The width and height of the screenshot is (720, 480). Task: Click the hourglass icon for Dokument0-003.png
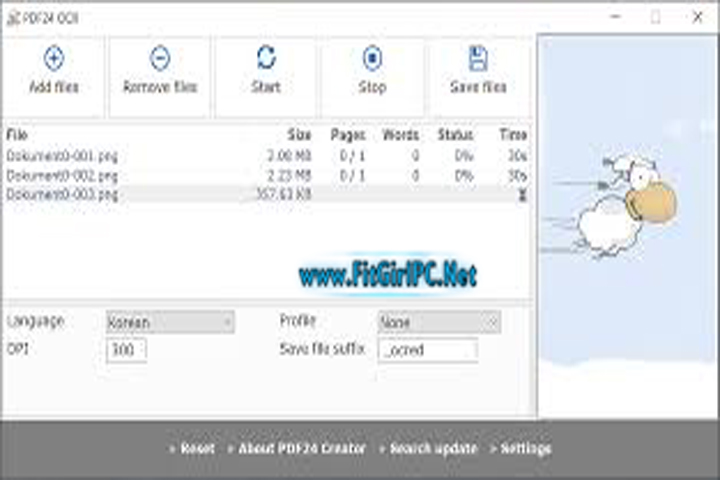pos(521,195)
